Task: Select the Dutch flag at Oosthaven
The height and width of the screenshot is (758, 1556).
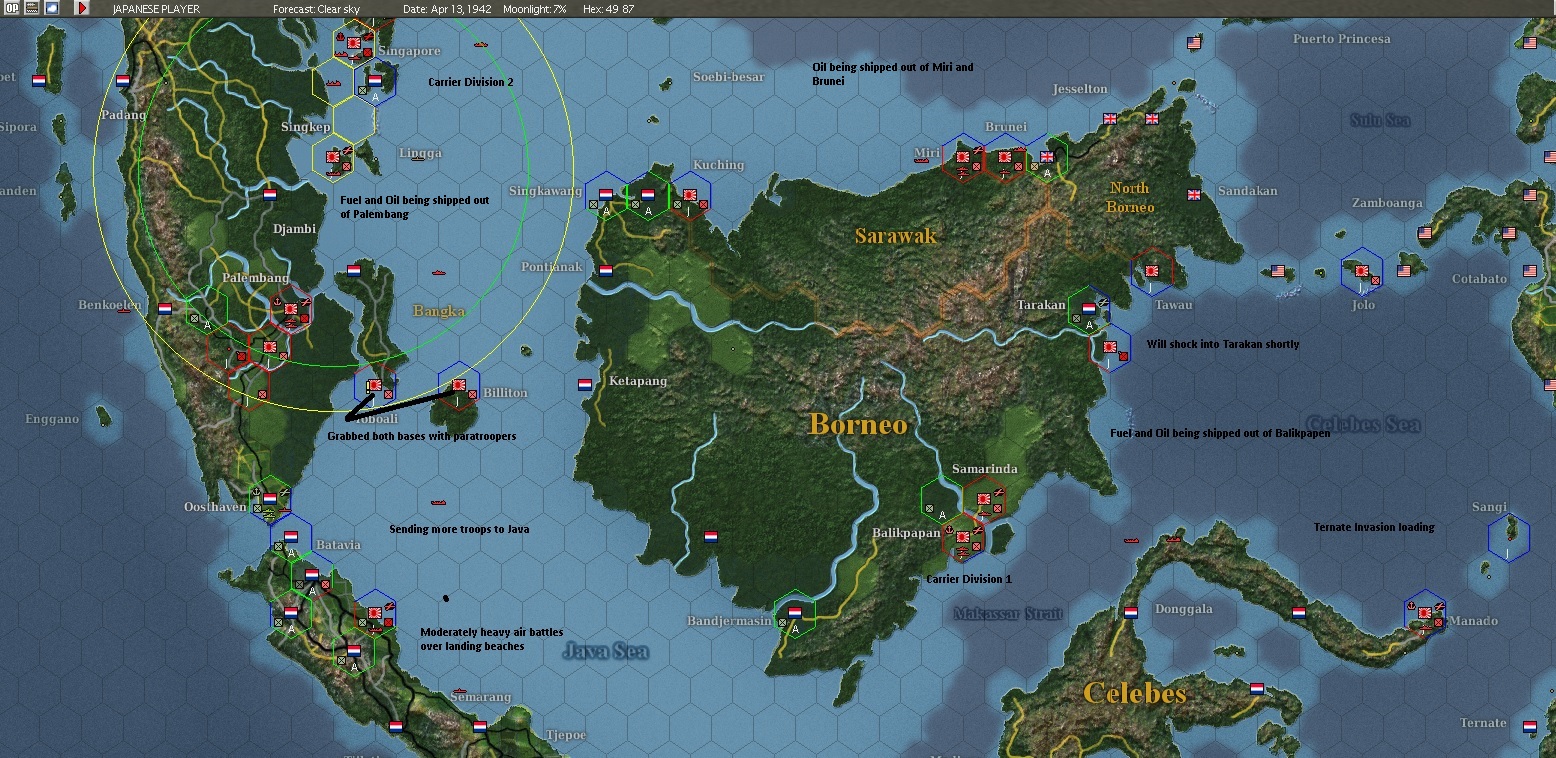Action: pos(269,498)
